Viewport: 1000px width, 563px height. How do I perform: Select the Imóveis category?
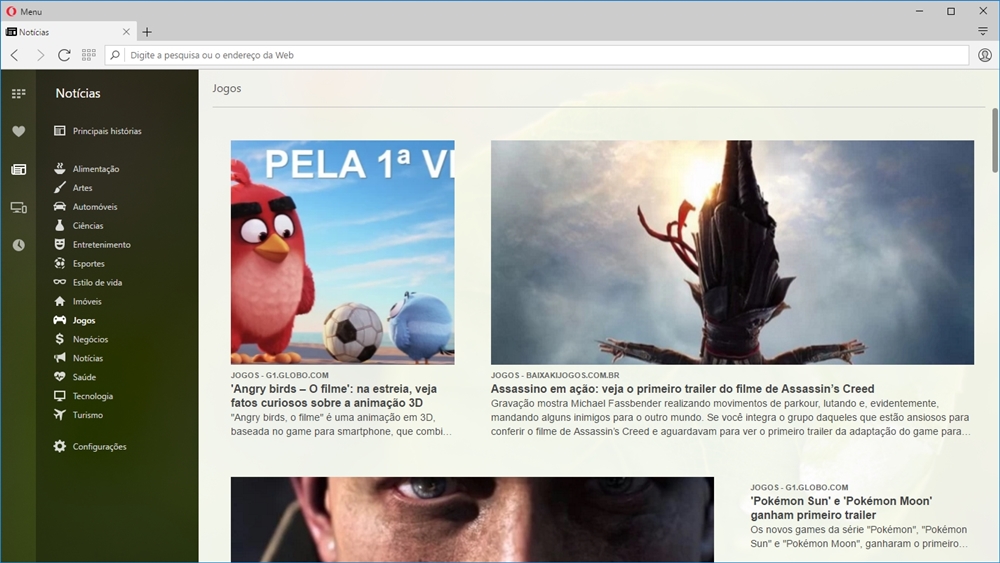point(78,301)
